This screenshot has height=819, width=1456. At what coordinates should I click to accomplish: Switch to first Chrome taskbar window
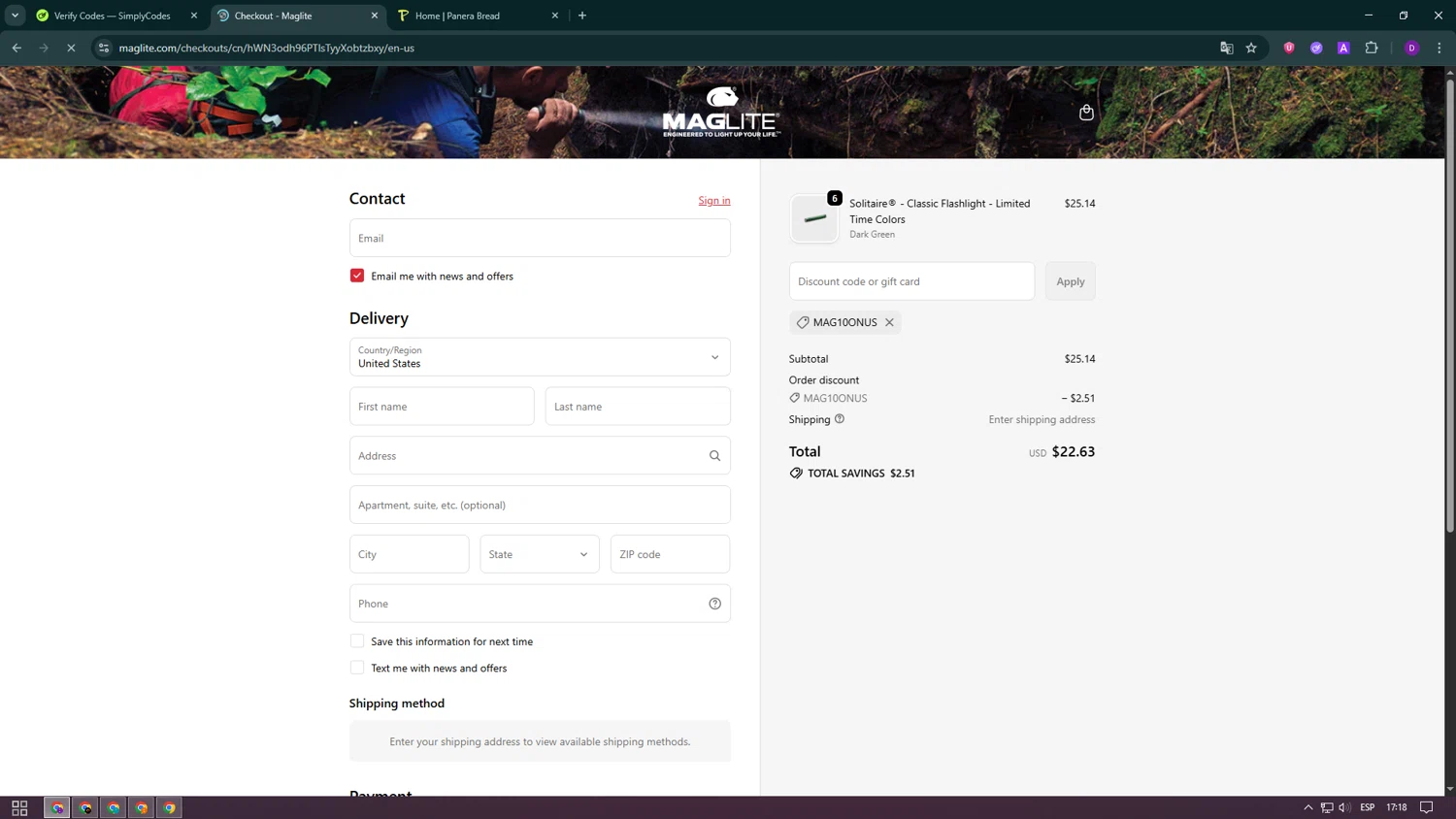(57, 807)
